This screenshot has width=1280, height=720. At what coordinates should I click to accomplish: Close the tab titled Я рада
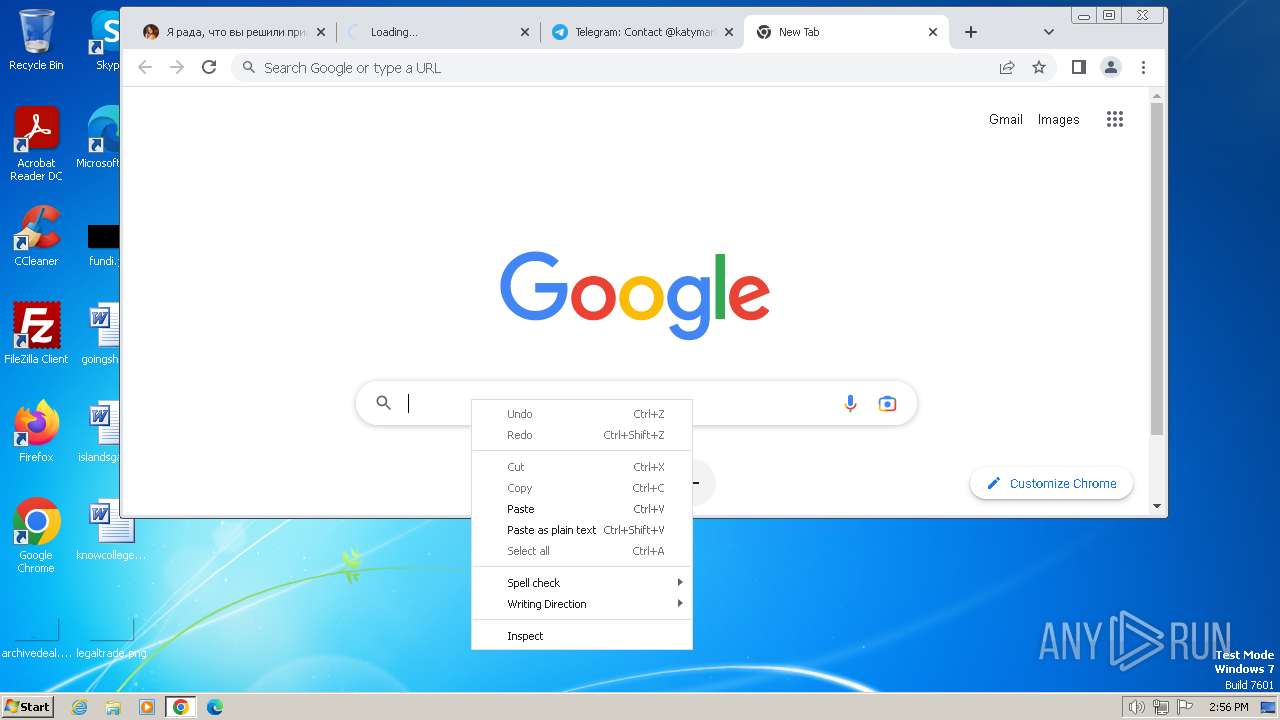coord(321,32)
